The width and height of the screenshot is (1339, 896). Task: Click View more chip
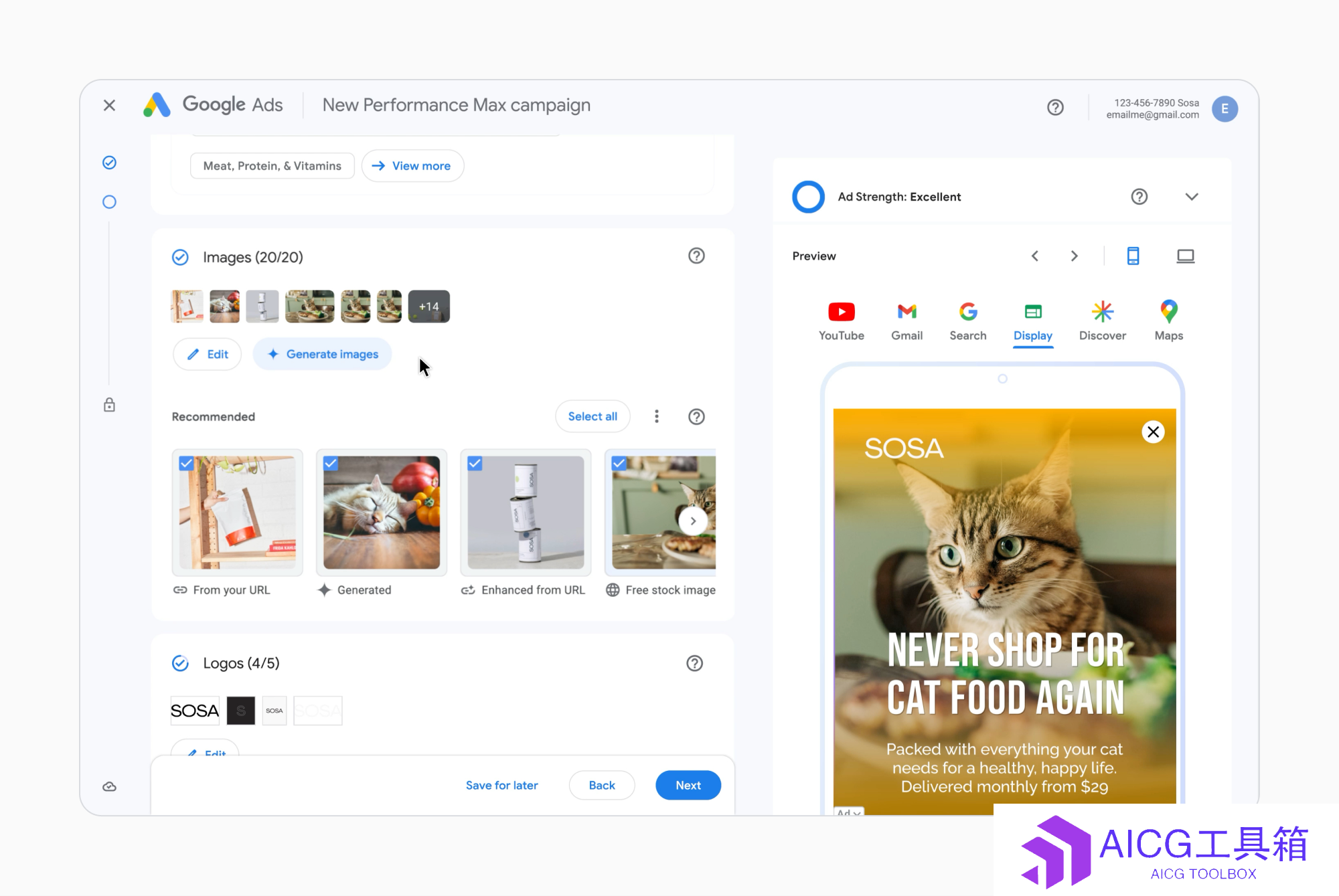pyautogui.click(x=412, y=166)
